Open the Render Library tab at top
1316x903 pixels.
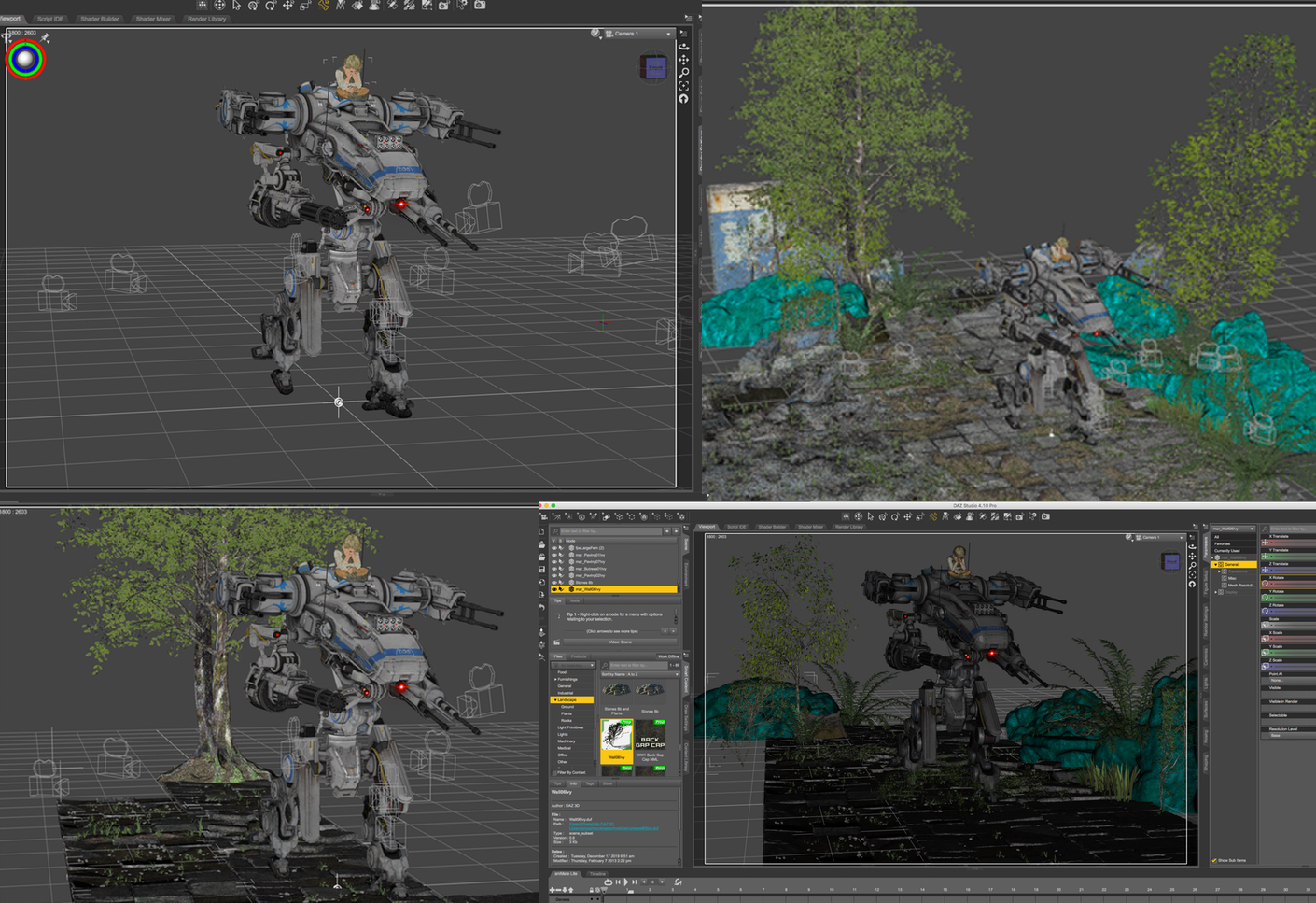tap(206, 19)
